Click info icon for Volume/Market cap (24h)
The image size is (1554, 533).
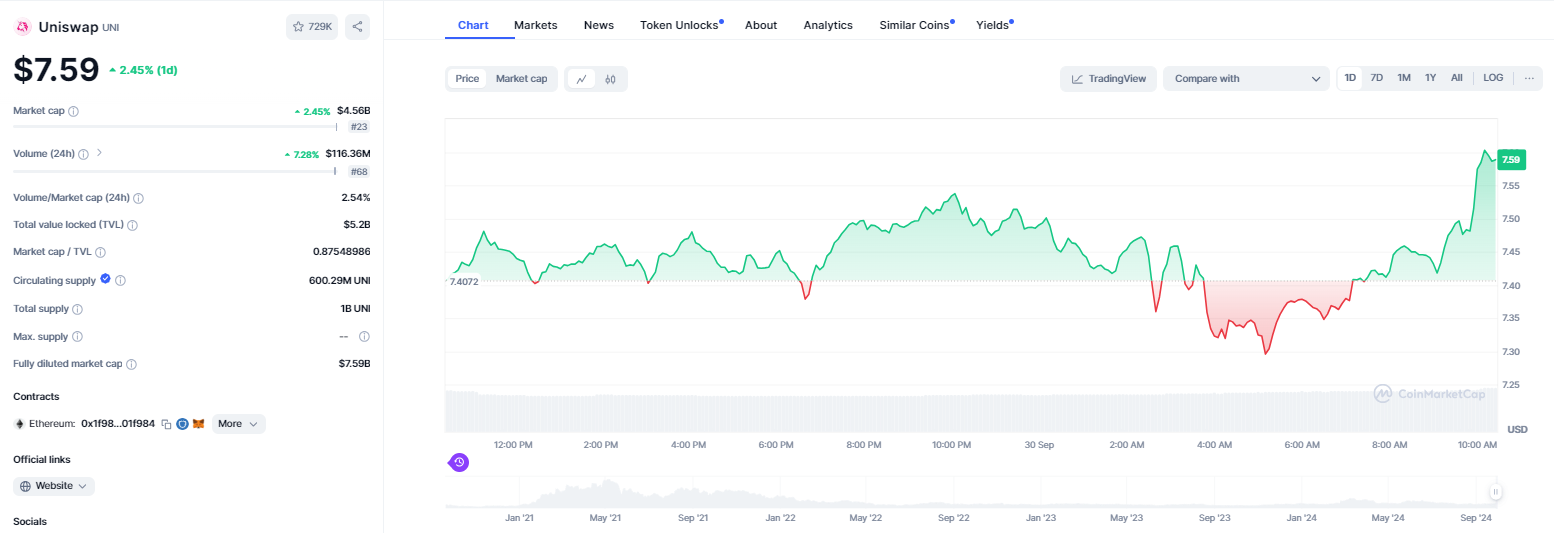coord(138,198)
